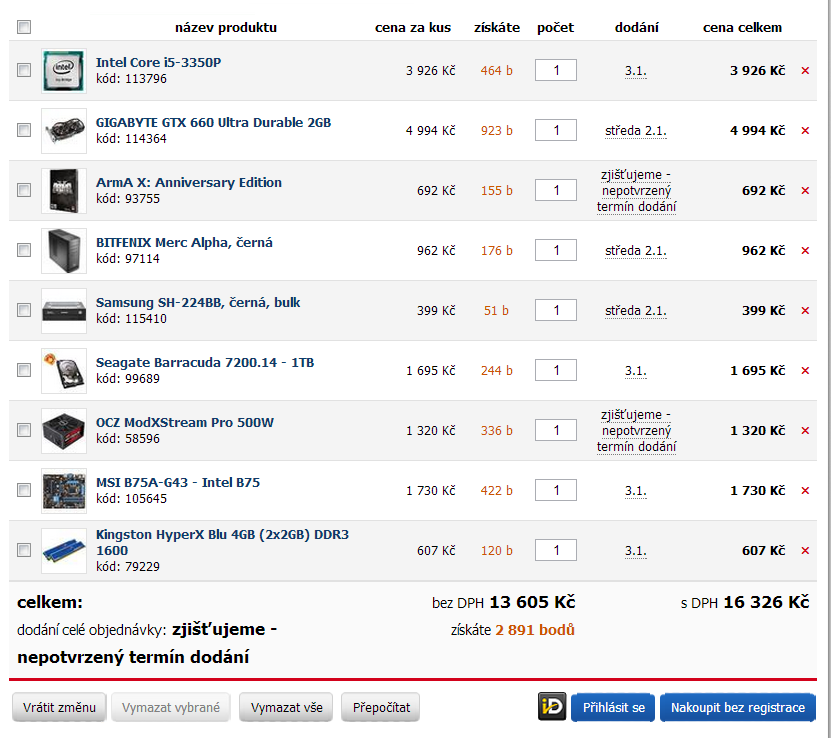Image resolution: width=831 pixels, height=738 pixels.
Task: Click Přepočítat button
Action: [x=381, y=707]
